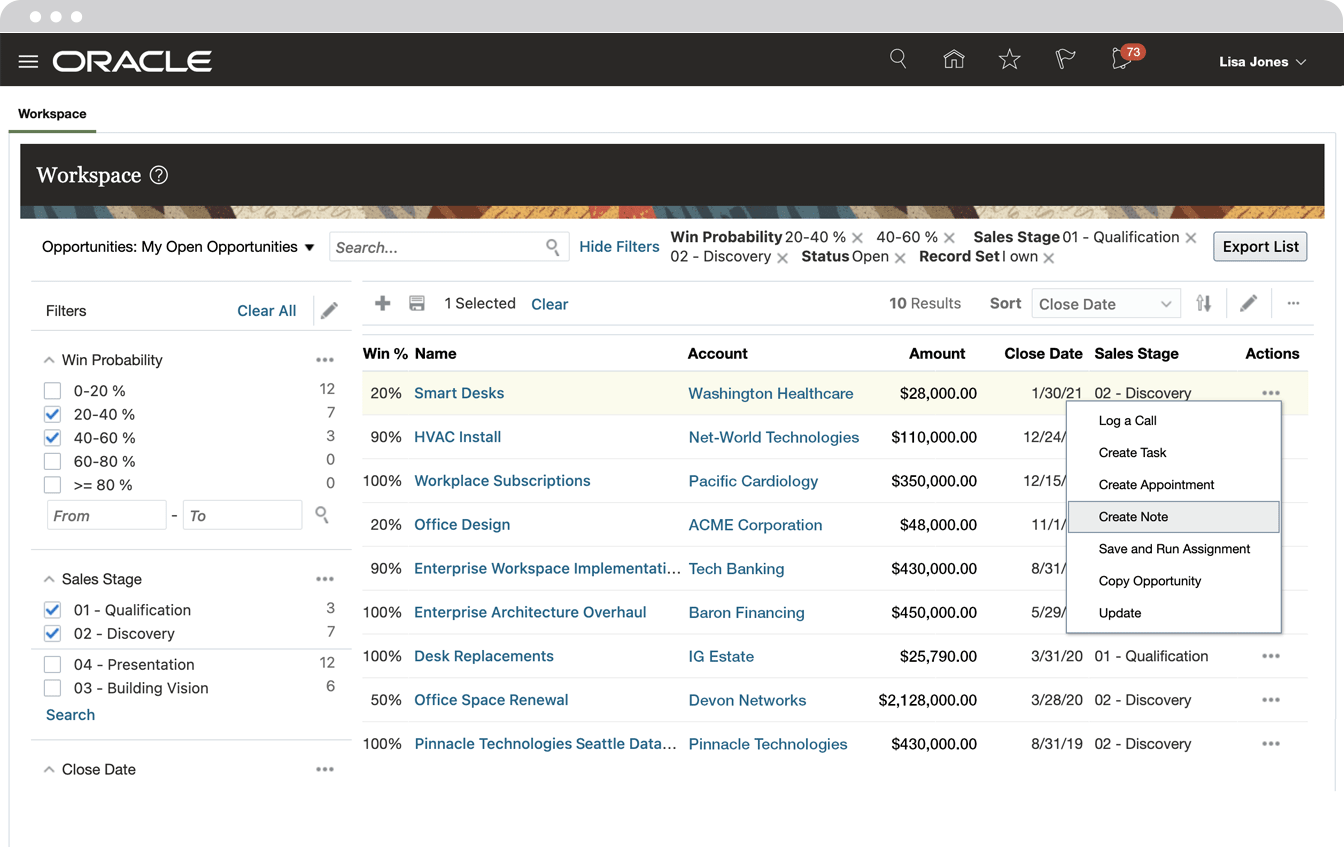
Task: Check the 04 - Presentation sales stage
Action: 53,664
